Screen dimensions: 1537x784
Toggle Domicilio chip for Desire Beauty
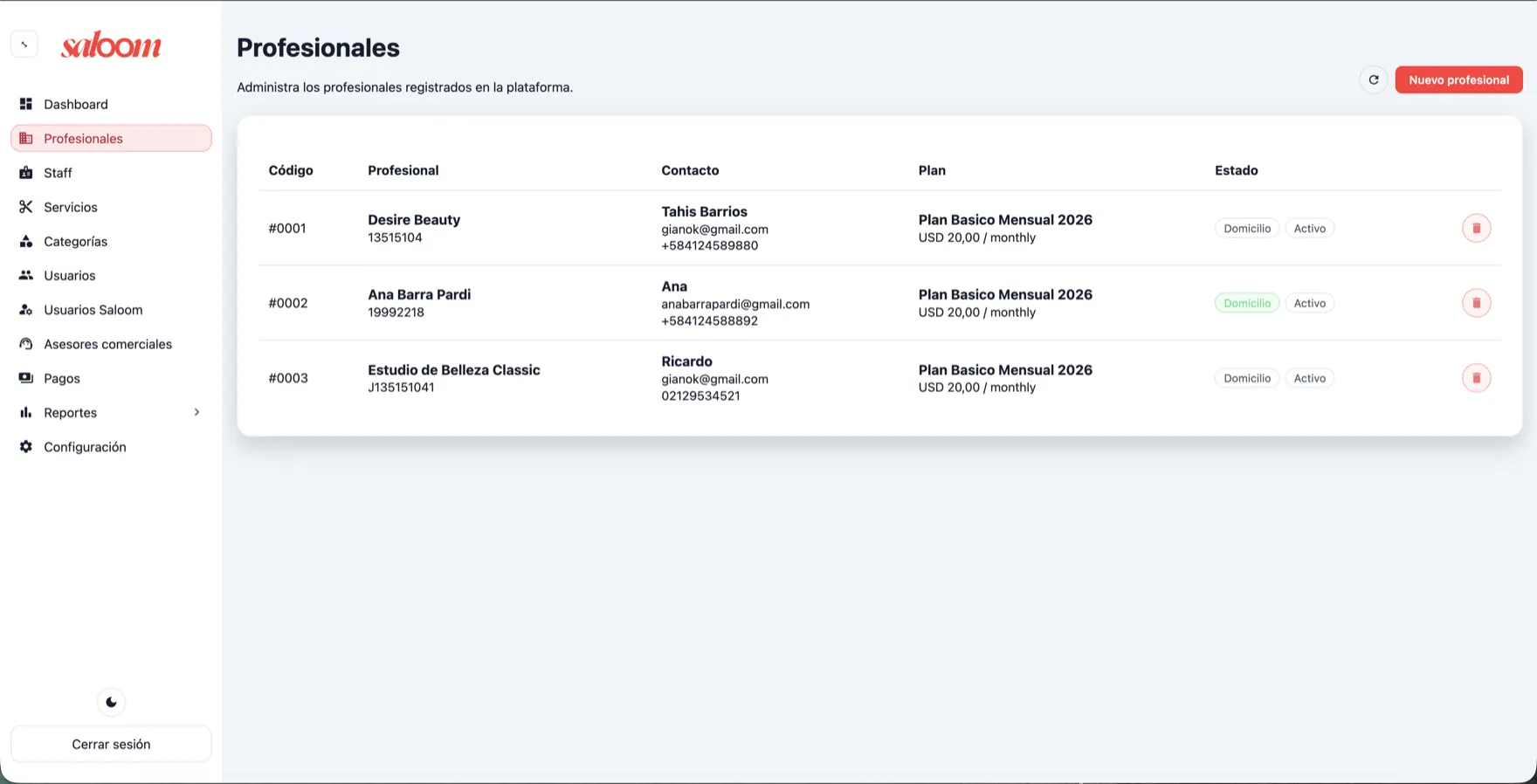pos(1247,228)
